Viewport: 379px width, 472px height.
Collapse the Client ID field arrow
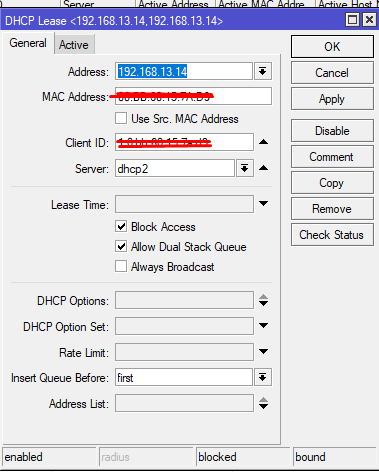(263, 142)
